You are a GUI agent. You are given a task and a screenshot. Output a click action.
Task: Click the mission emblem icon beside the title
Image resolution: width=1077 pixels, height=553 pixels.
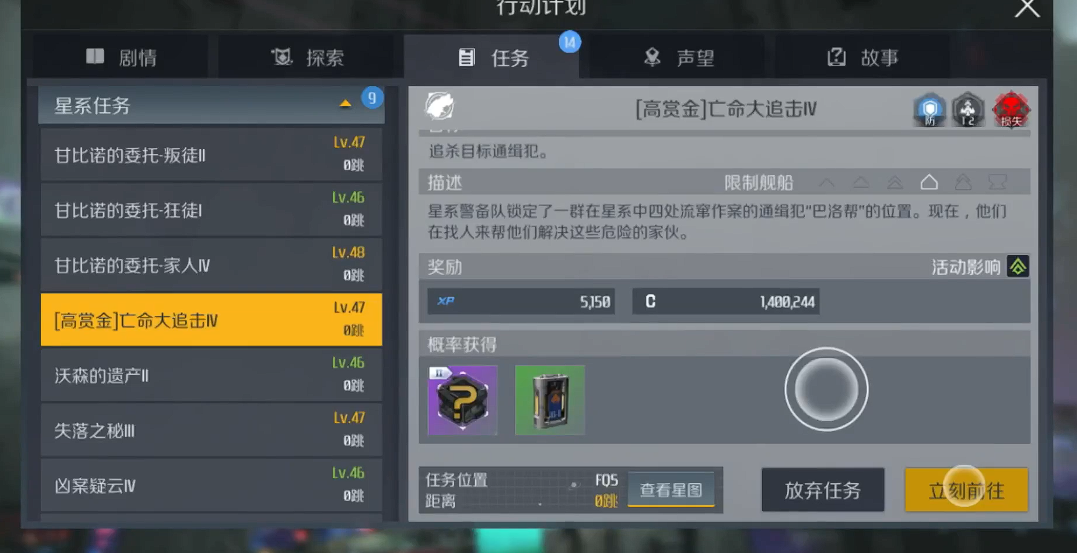(x=439, y=106)
